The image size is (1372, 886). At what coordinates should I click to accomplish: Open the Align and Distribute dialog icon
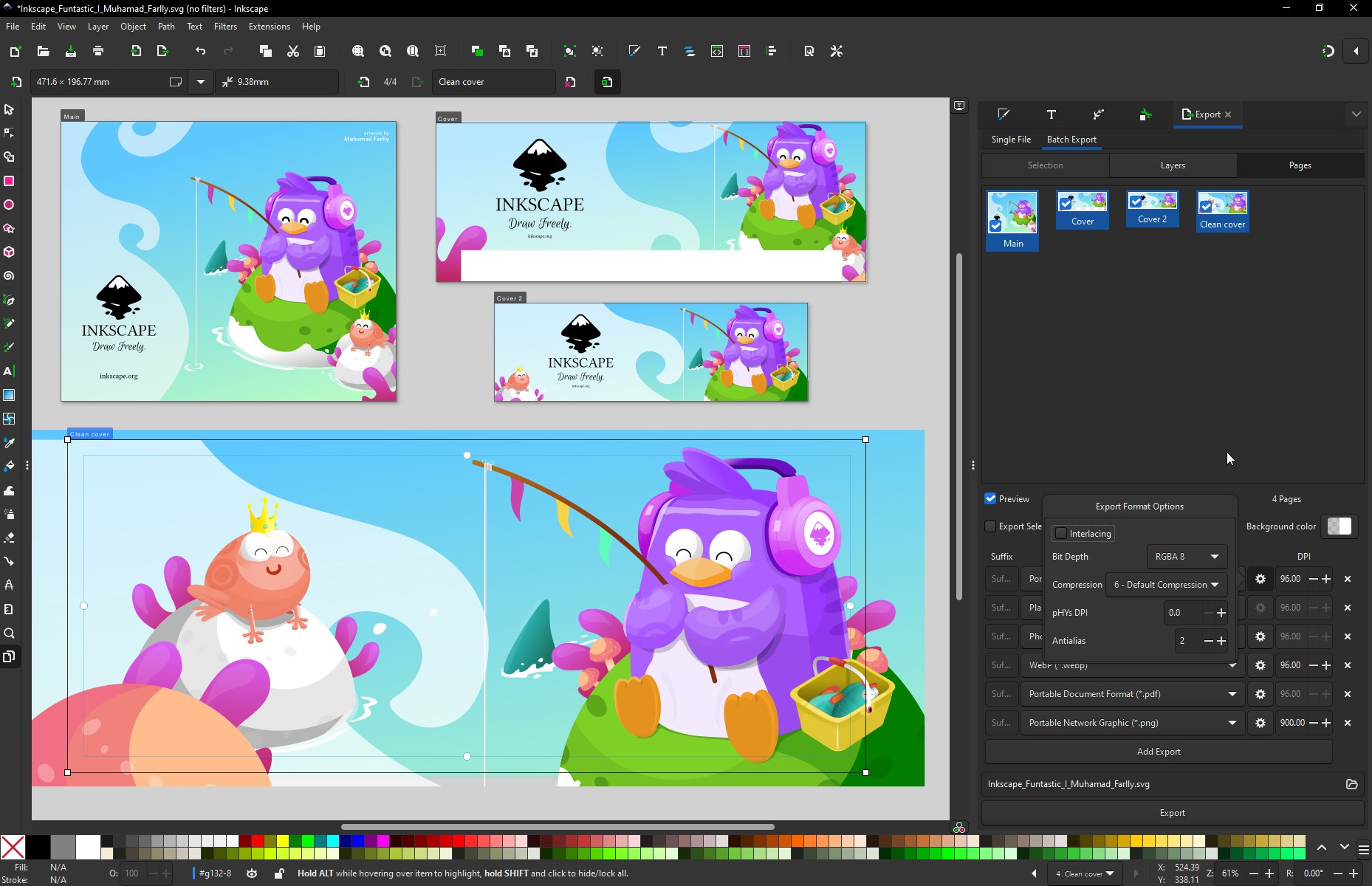click(x=772, y=51)
